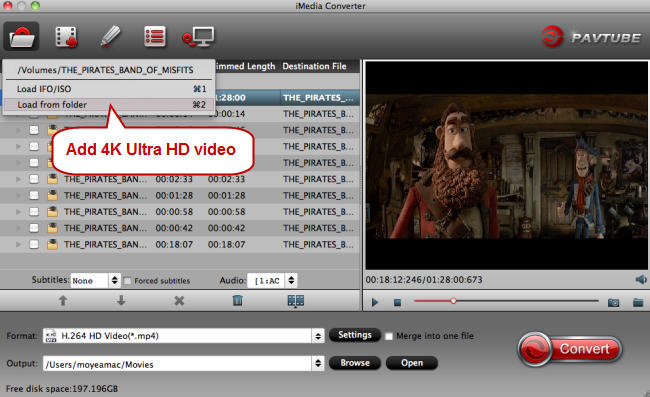Mute the preview with the speaker icon

click(x=641, y=279)
